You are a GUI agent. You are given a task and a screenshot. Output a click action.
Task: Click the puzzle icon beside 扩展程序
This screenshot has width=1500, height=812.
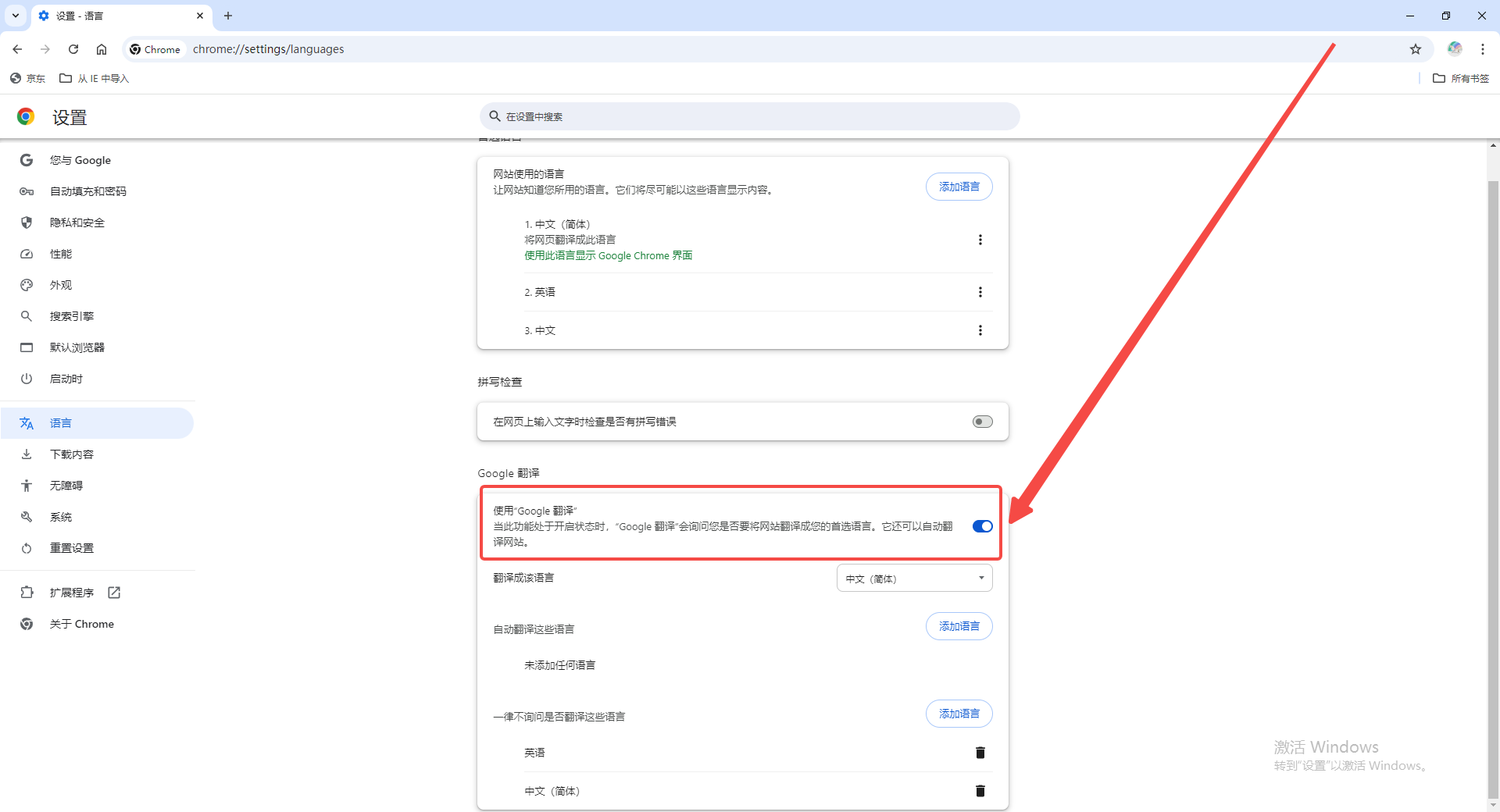[27, 593]
